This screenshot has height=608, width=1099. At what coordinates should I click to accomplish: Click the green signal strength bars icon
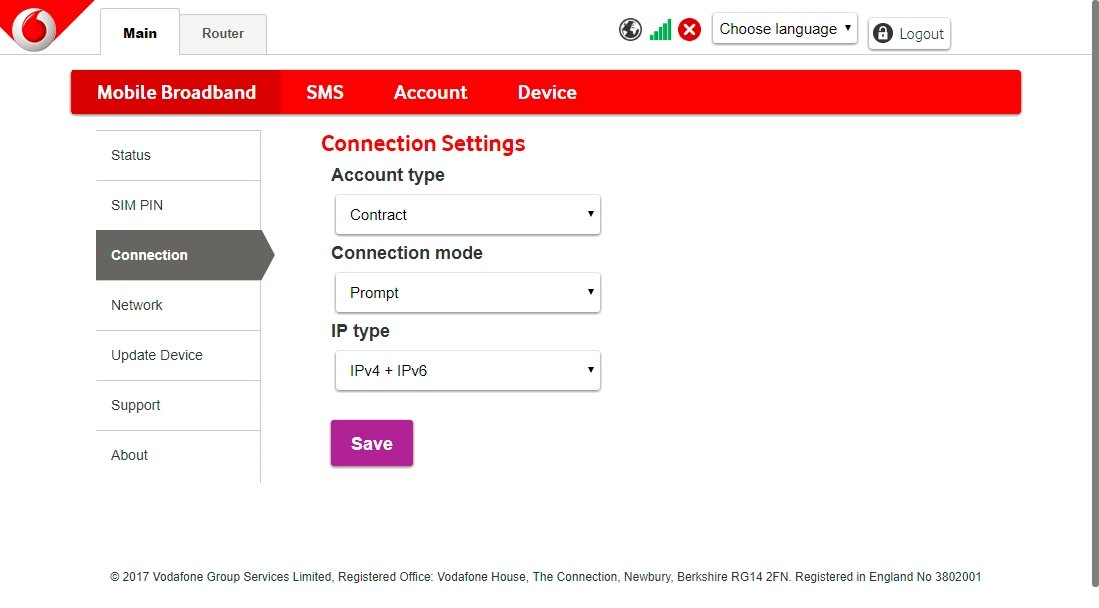tap(660, 30)
